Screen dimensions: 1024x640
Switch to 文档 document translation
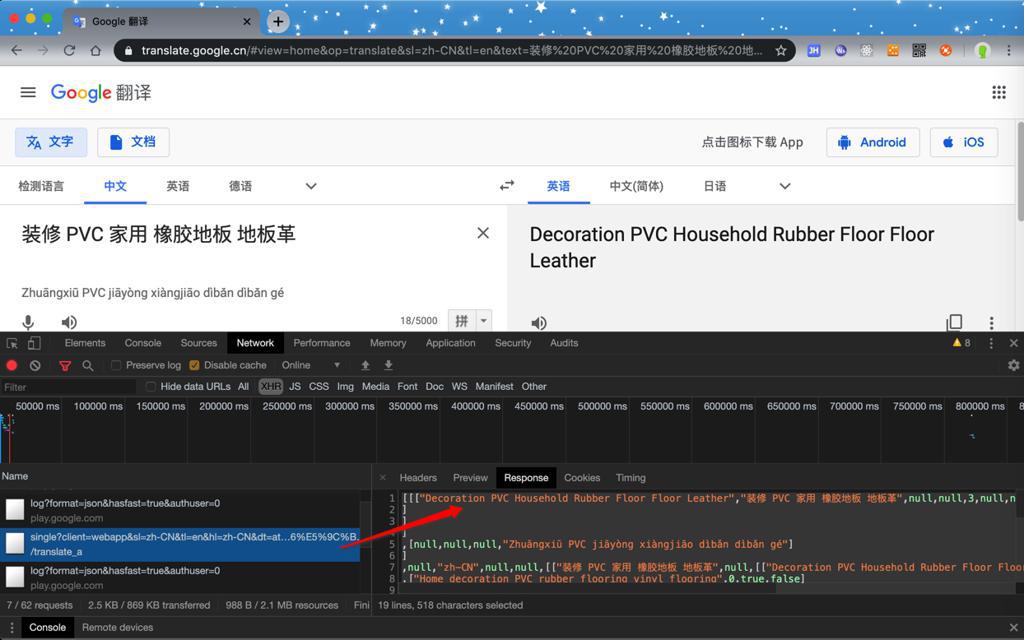(x=133, y=142)
